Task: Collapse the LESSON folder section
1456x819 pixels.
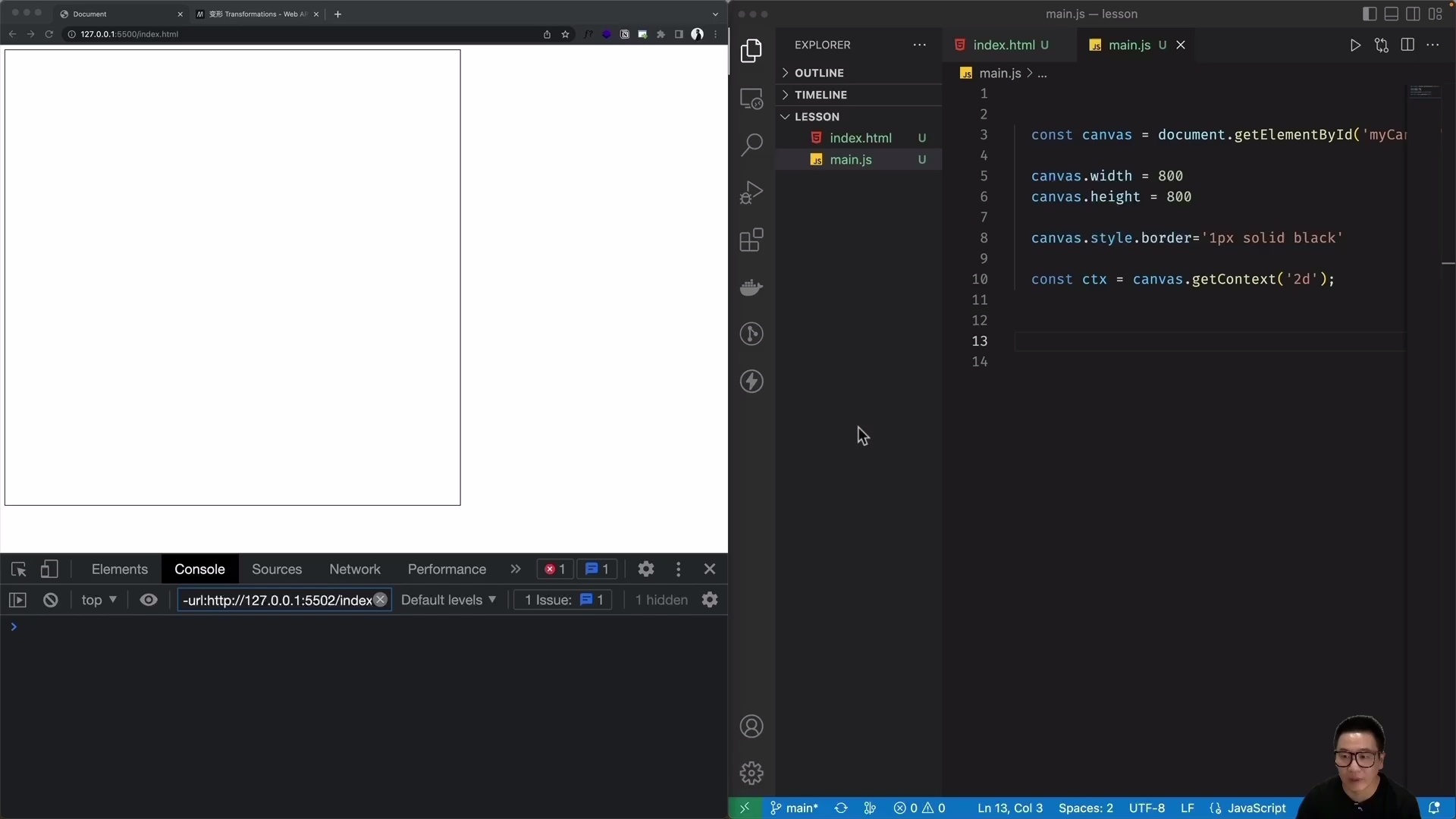Action: point(858,117)
